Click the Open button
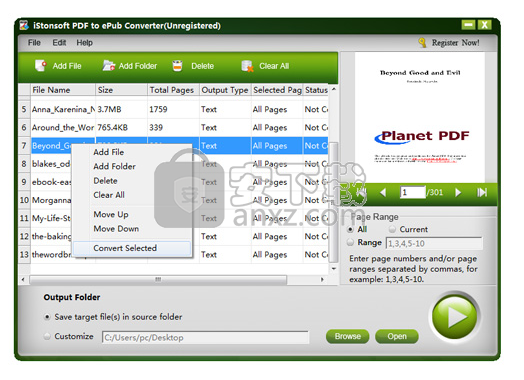 tap(397, 336)
